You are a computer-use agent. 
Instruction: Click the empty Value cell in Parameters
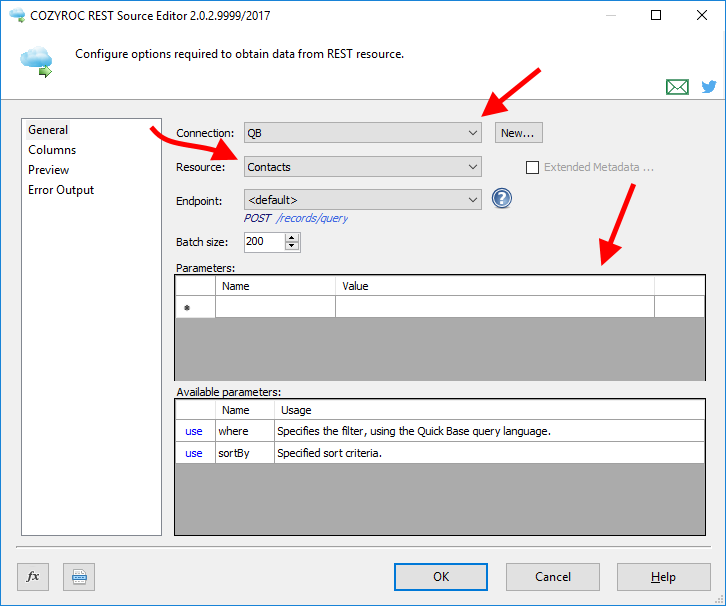click(495, 307)
